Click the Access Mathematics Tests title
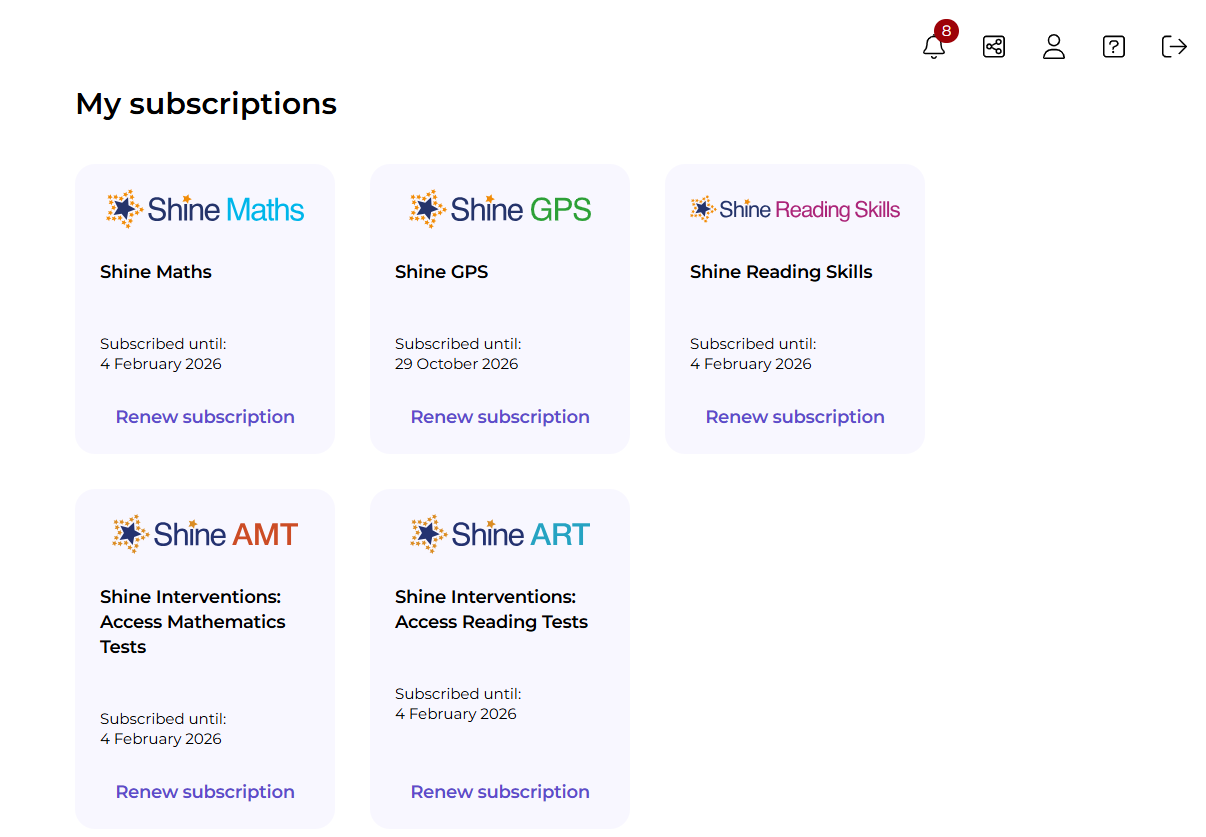 click(192, 622)
